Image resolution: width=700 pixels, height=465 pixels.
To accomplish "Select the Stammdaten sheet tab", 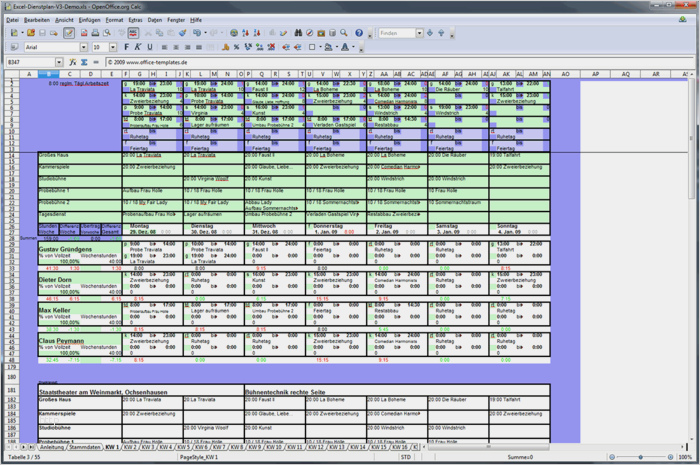I will [x=84, y=447].
